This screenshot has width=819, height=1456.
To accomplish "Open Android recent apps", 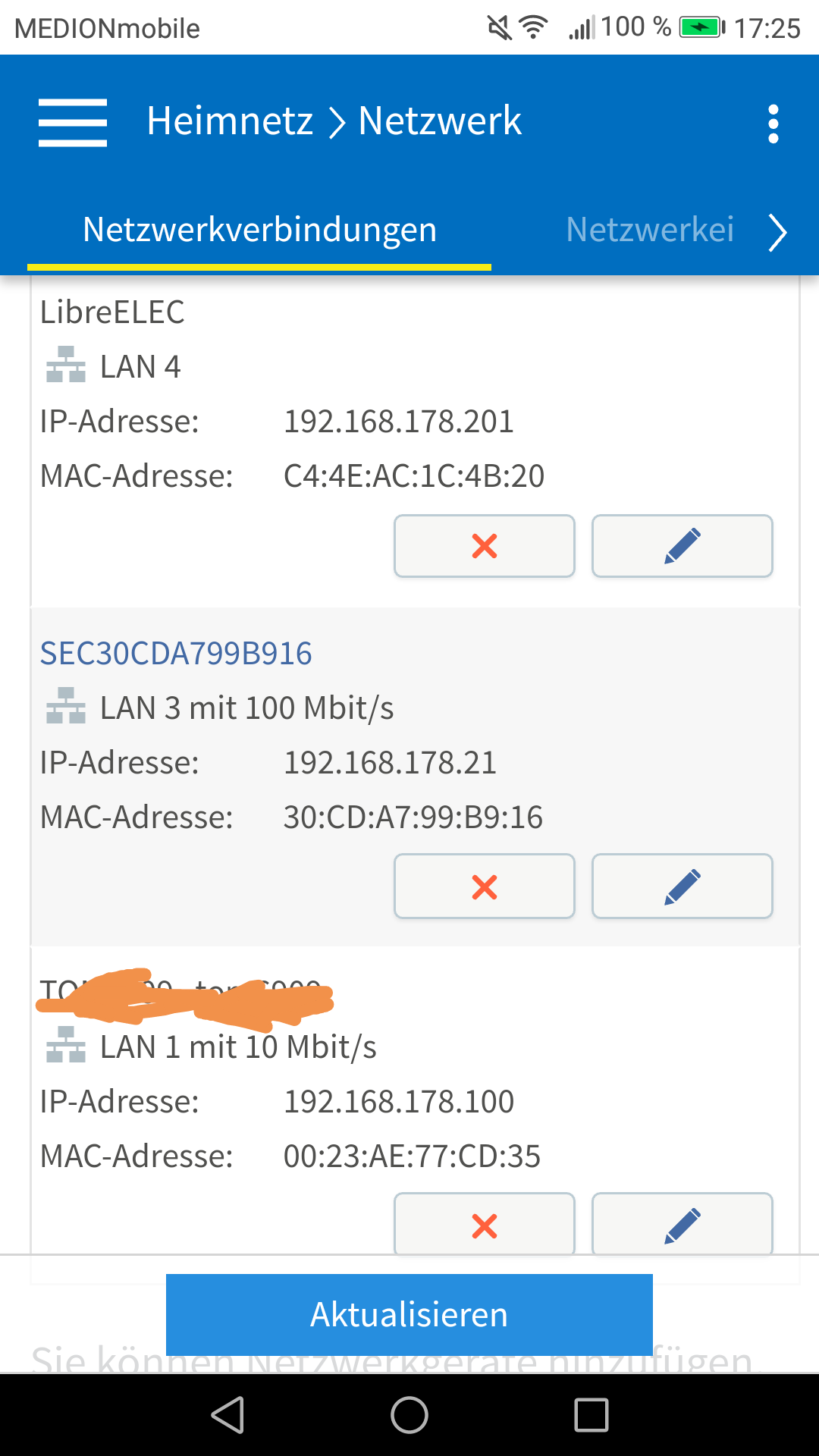I will tap(591, 1415).
